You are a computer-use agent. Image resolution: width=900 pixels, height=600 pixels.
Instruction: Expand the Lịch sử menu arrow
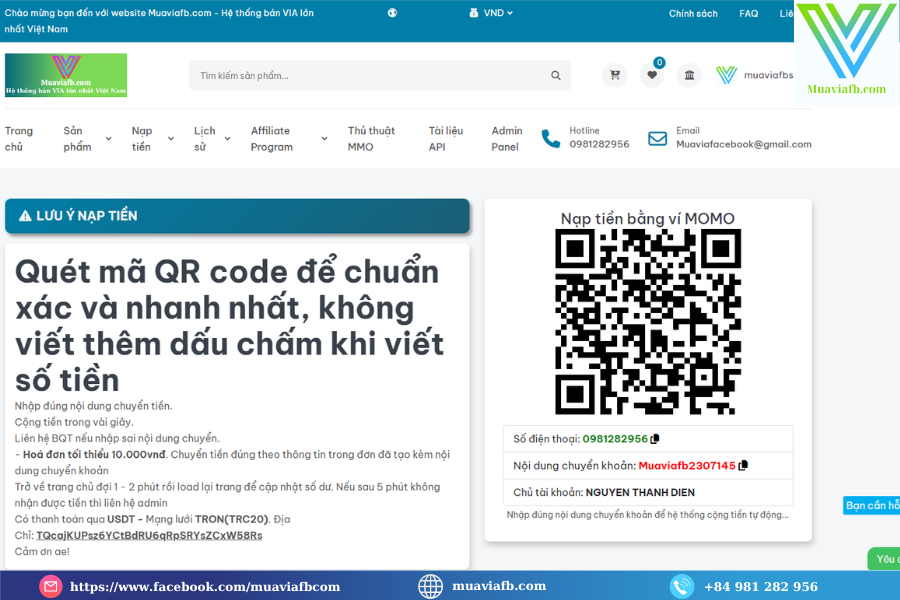pos(227,139)
